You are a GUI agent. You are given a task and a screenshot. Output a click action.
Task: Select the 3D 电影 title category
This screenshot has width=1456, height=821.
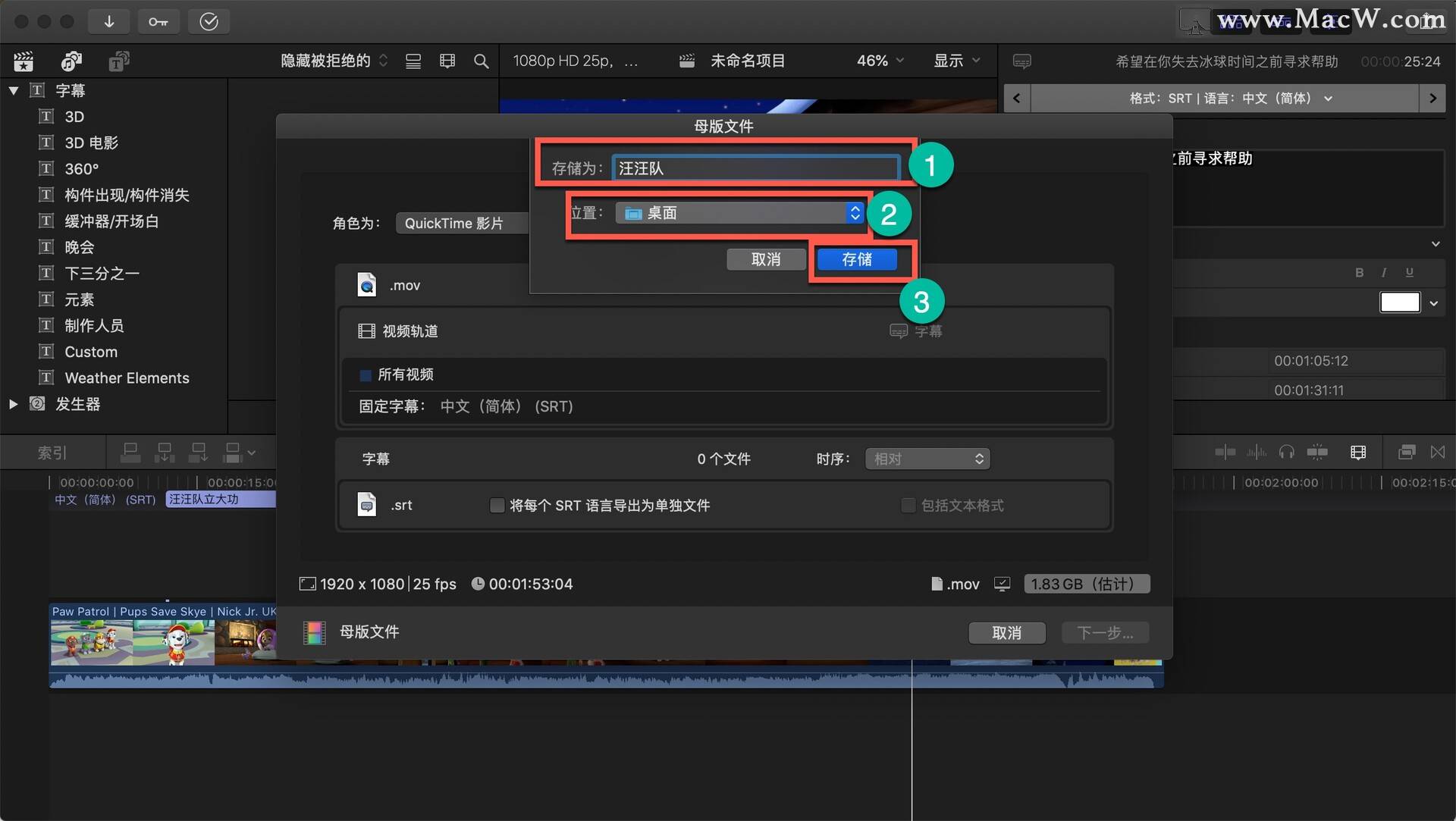(91, 143)
